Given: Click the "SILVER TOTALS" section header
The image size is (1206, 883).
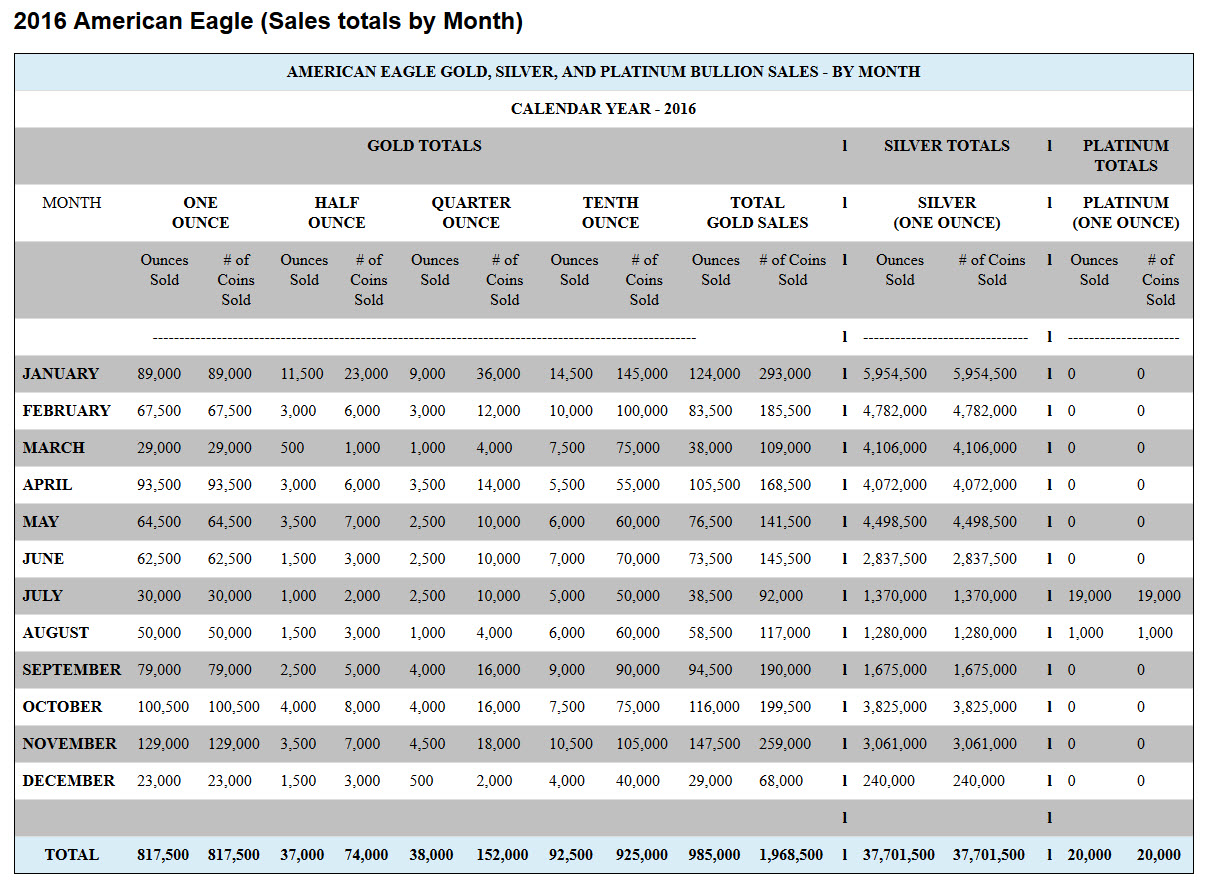Looking at the screenshot, I should pyautogui.click(x=946, y=146).
